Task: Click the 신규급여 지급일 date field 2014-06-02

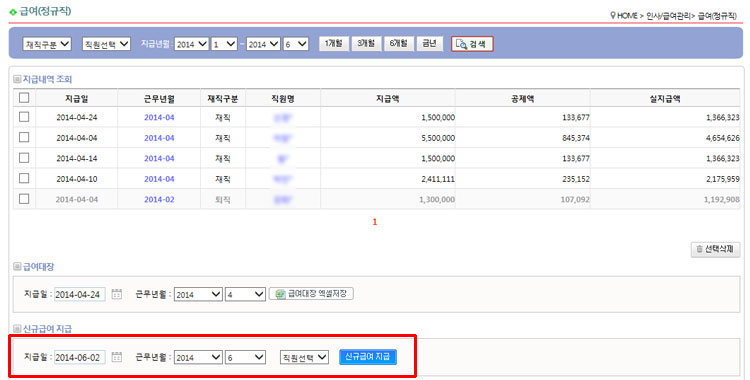Action: click(x=79, y=358)
